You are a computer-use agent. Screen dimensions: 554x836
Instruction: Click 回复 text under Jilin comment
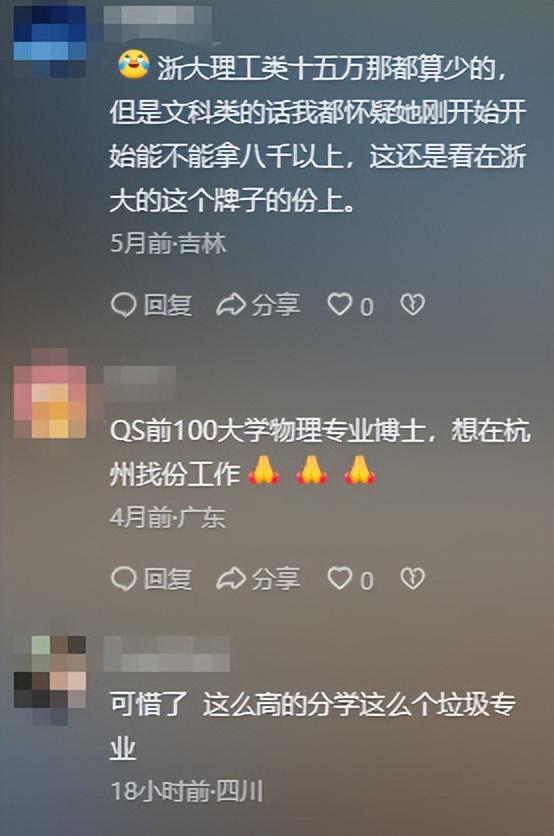167,306
